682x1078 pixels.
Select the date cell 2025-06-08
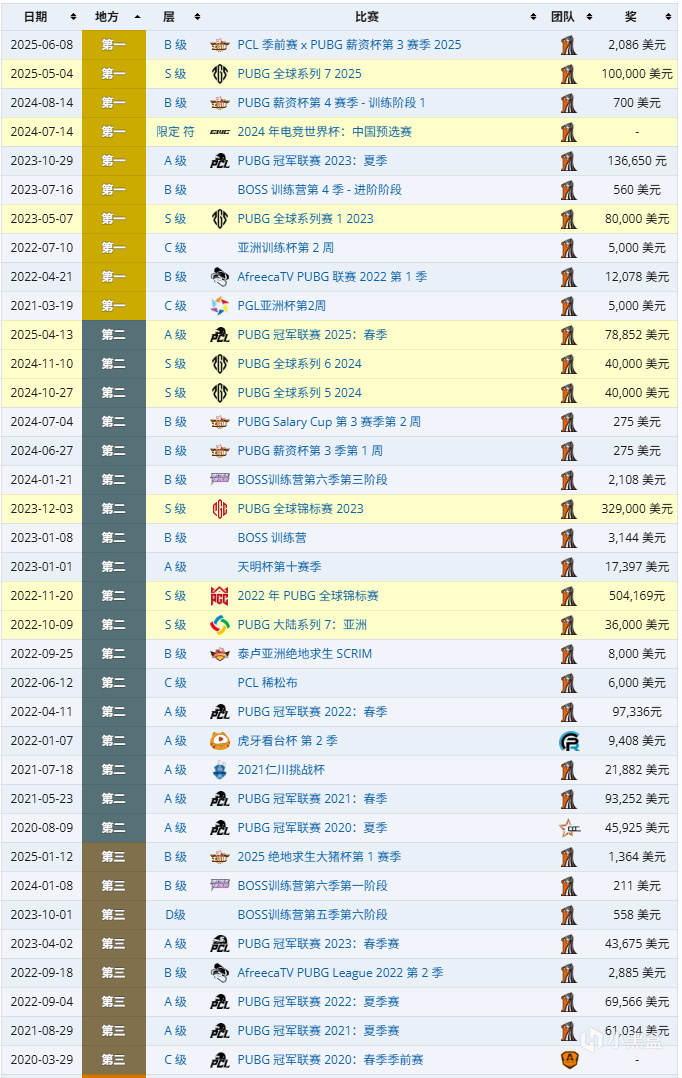point(42,45)
